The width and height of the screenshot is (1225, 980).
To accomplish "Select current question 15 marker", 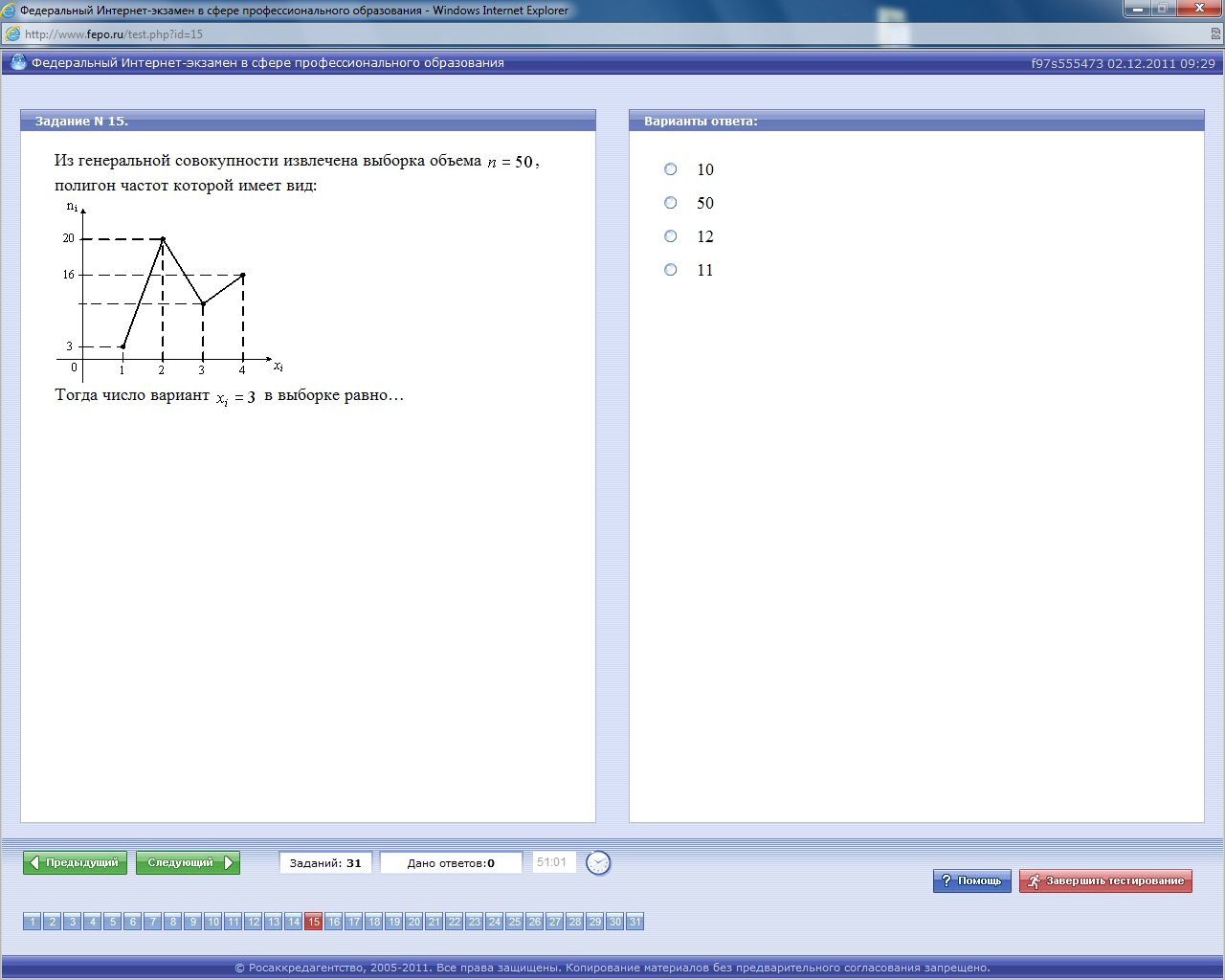I will pyautogui.click(x=314, y=922).
